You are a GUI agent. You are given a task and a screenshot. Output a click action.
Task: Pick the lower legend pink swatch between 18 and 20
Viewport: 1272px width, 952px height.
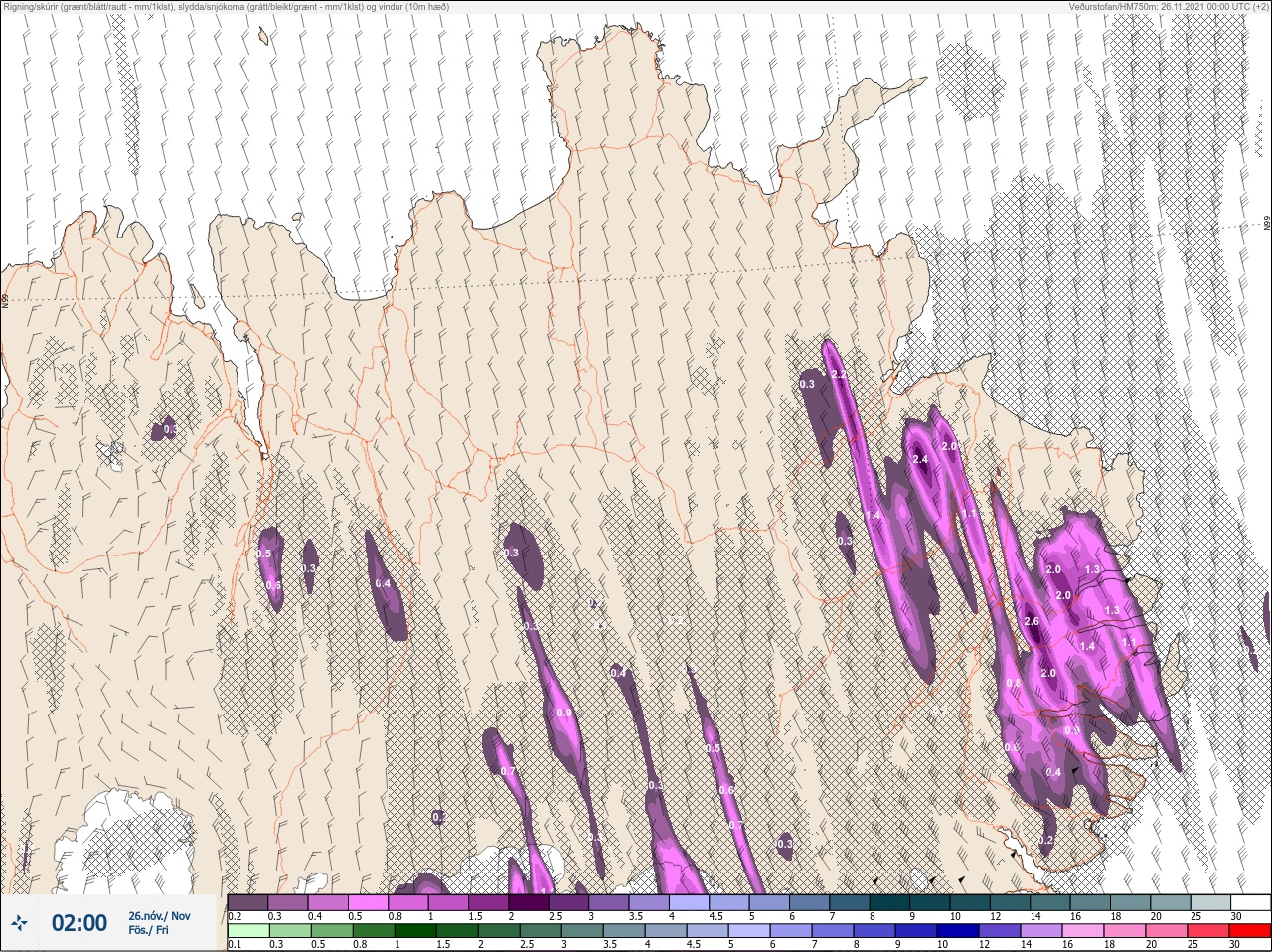(x=1125, y=931)
